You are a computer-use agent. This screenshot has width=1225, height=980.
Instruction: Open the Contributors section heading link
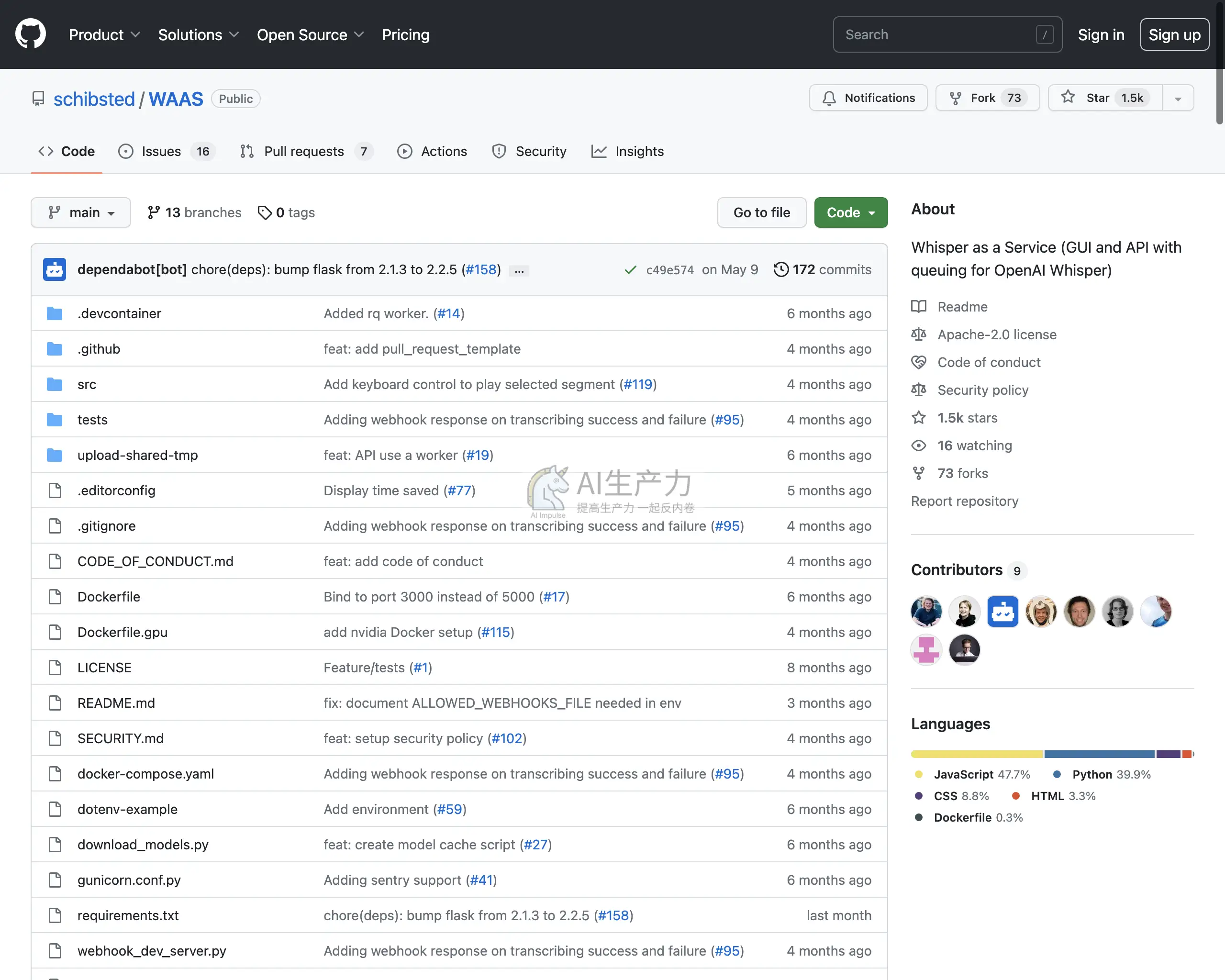tap(956, 570)
